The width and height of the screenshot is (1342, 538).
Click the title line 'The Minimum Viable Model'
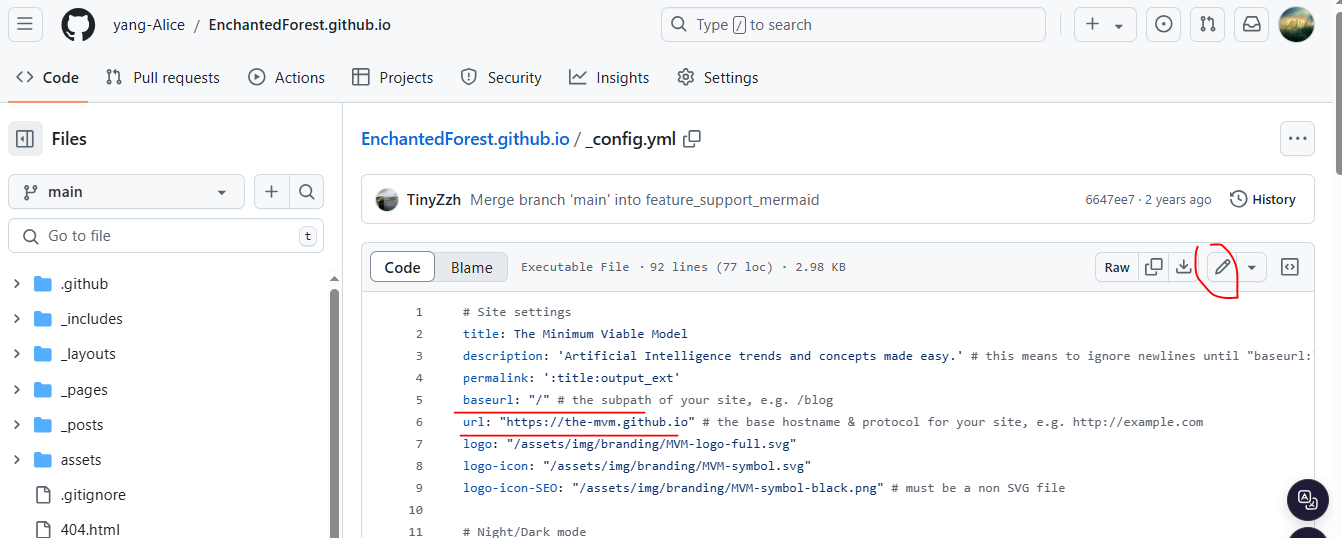(x=575, y=334)
